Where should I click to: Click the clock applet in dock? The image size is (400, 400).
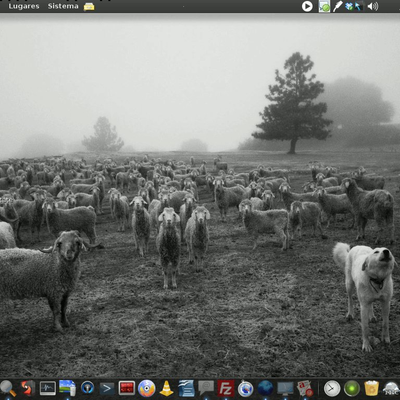click(x=332, y=388)
